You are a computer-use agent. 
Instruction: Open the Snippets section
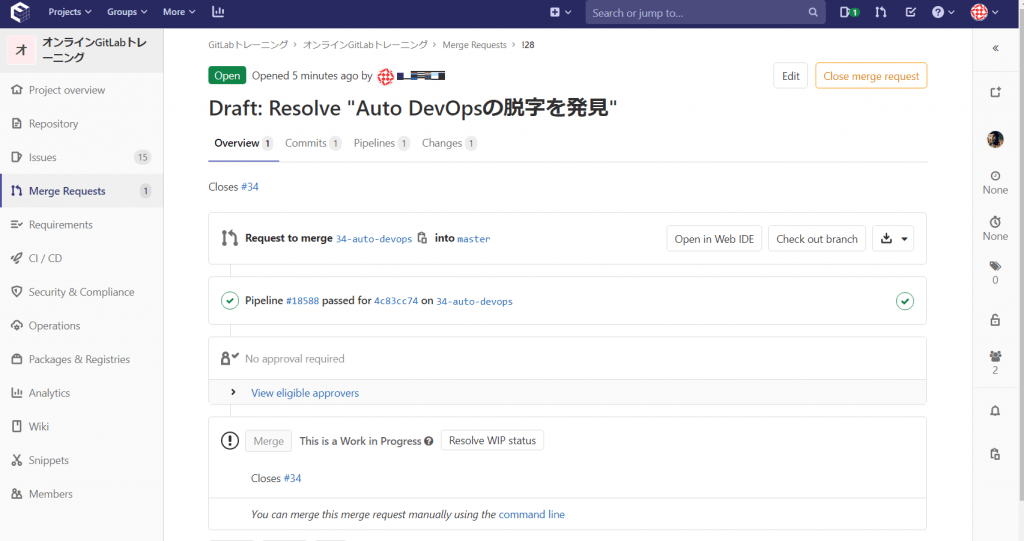pos(48,460)
